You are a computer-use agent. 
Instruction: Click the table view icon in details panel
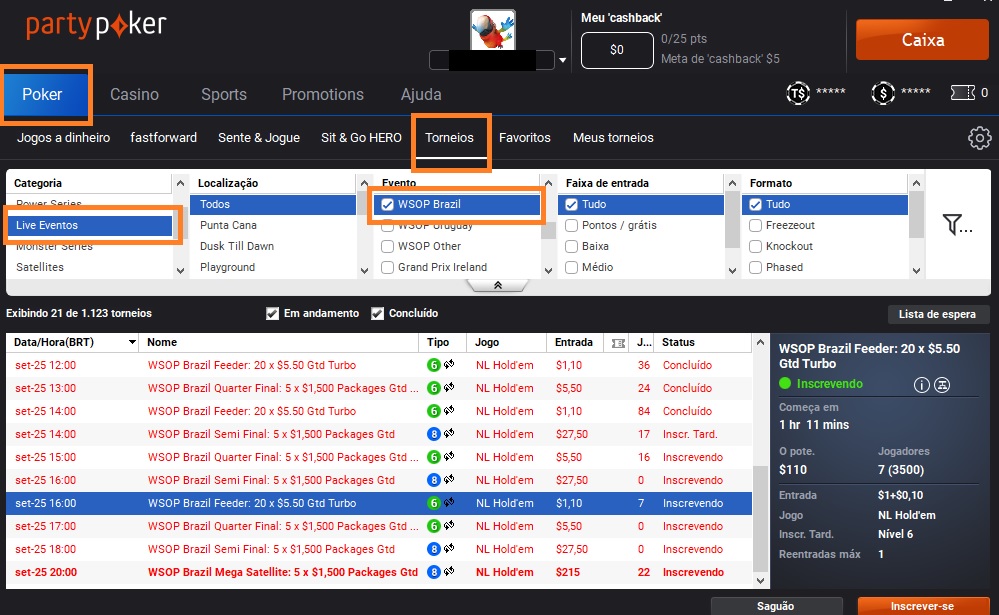pyautogui.click(x=942, y=384)
